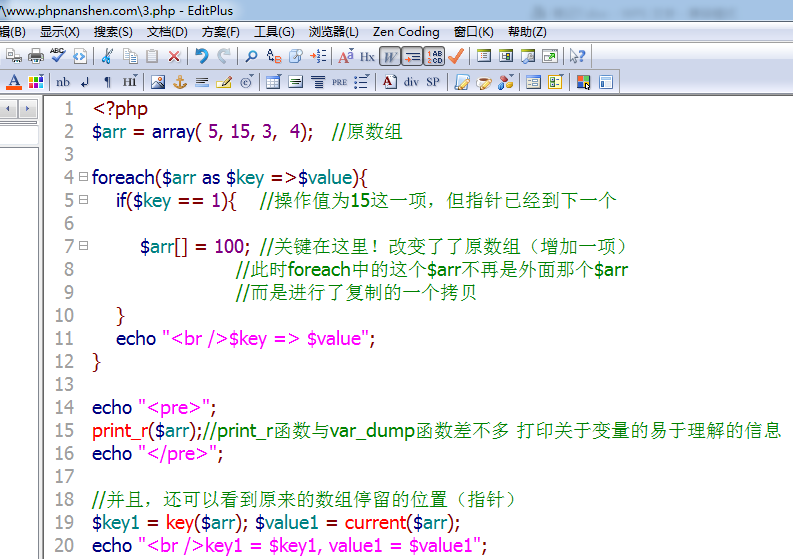Open the A-to-B replace tool

tap(274, 56)
